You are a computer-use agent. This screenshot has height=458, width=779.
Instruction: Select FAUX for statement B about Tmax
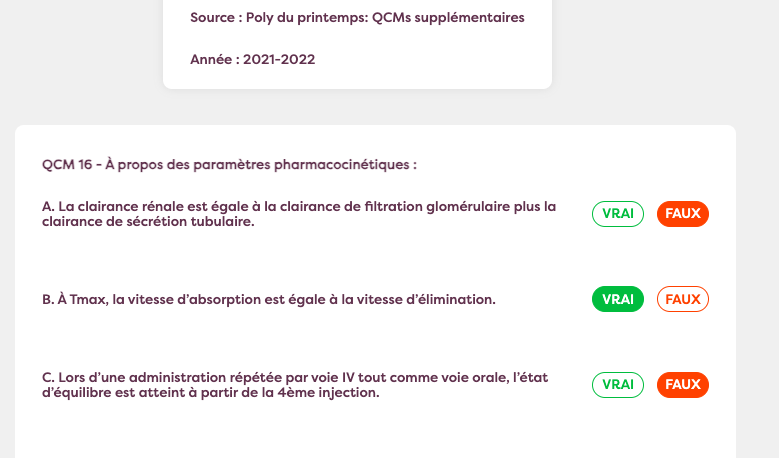point(683,299)
